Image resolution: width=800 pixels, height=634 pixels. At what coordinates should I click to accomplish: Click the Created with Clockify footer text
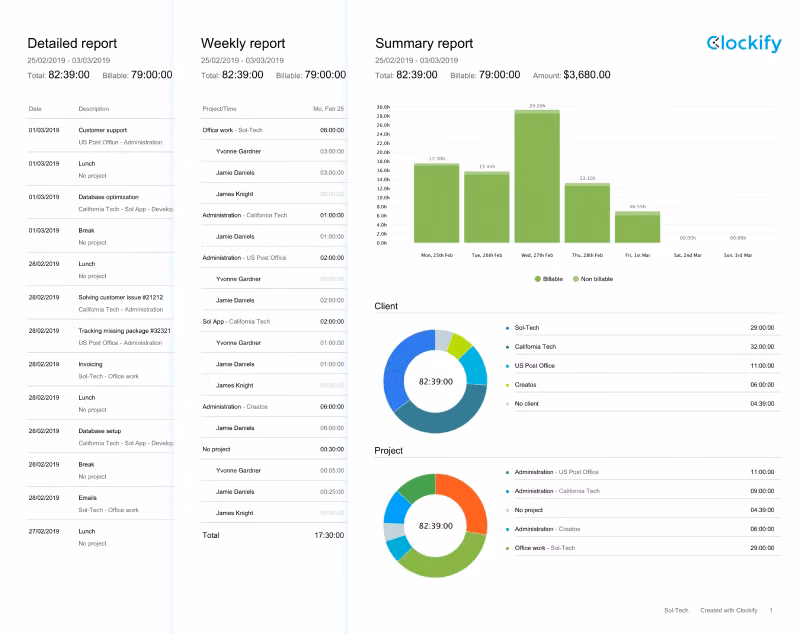[x=728, y=610]
